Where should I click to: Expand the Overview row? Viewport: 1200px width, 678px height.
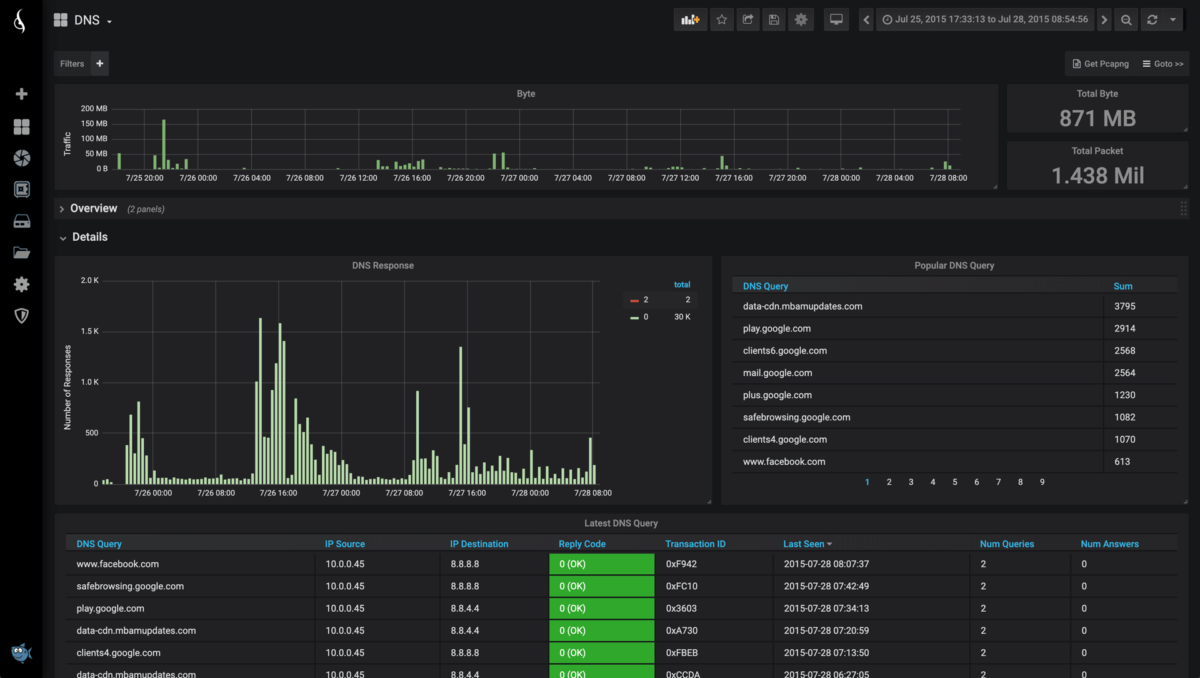point(93,209)
